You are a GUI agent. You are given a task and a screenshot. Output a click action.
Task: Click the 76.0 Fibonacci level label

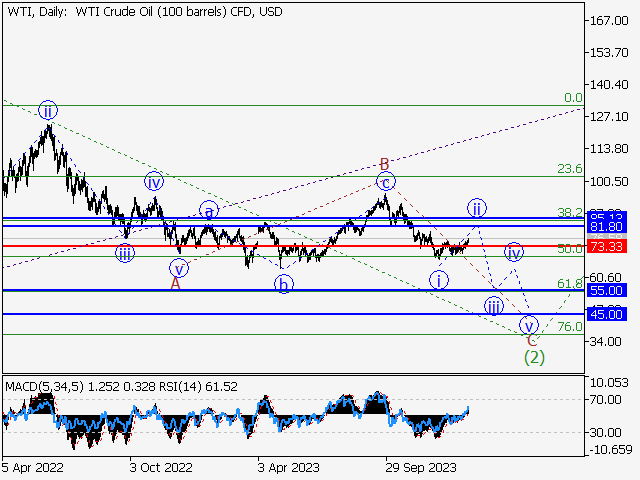tap(570, 327)
